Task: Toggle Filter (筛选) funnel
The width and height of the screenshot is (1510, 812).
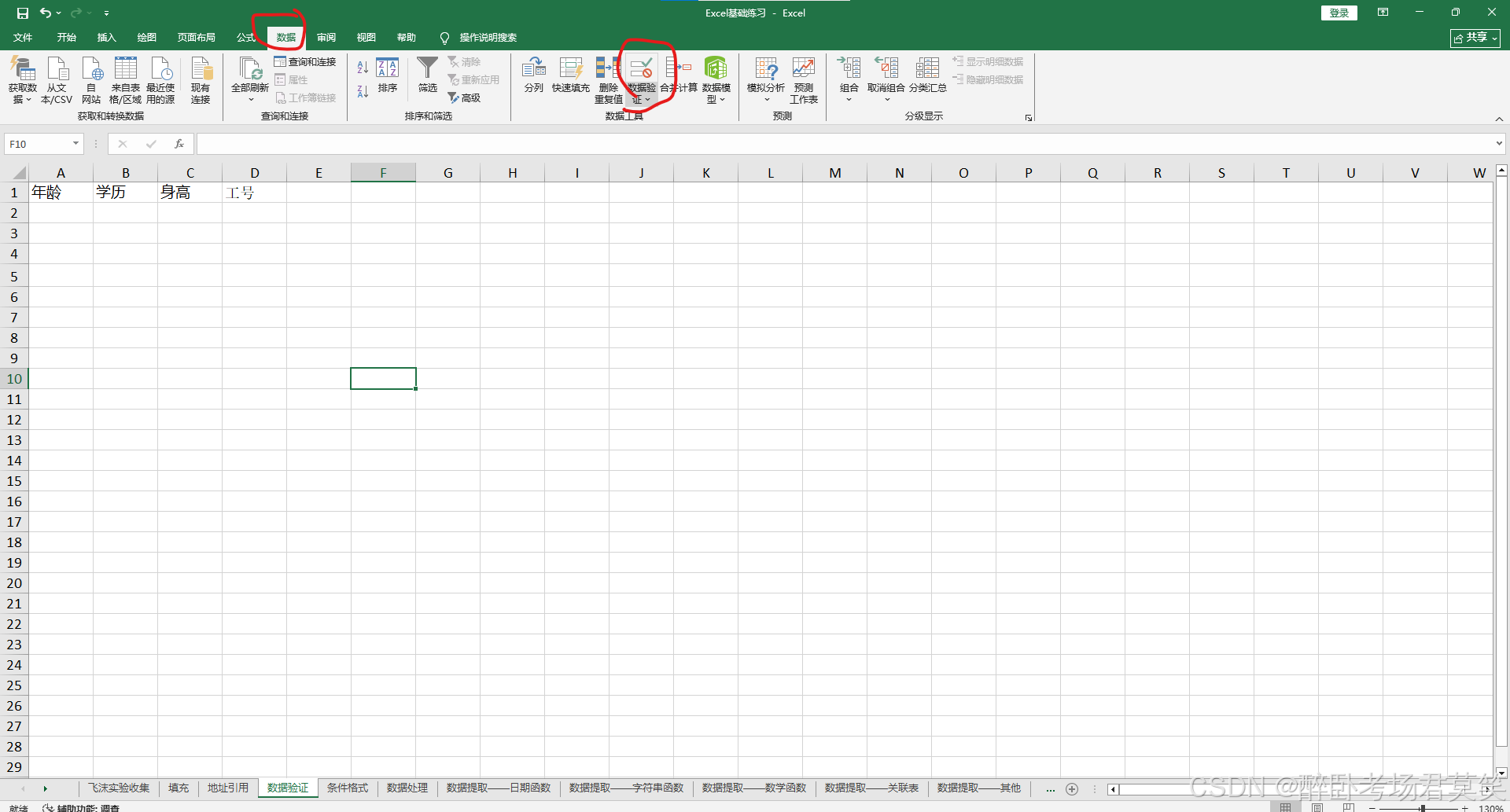Action: 427,75
